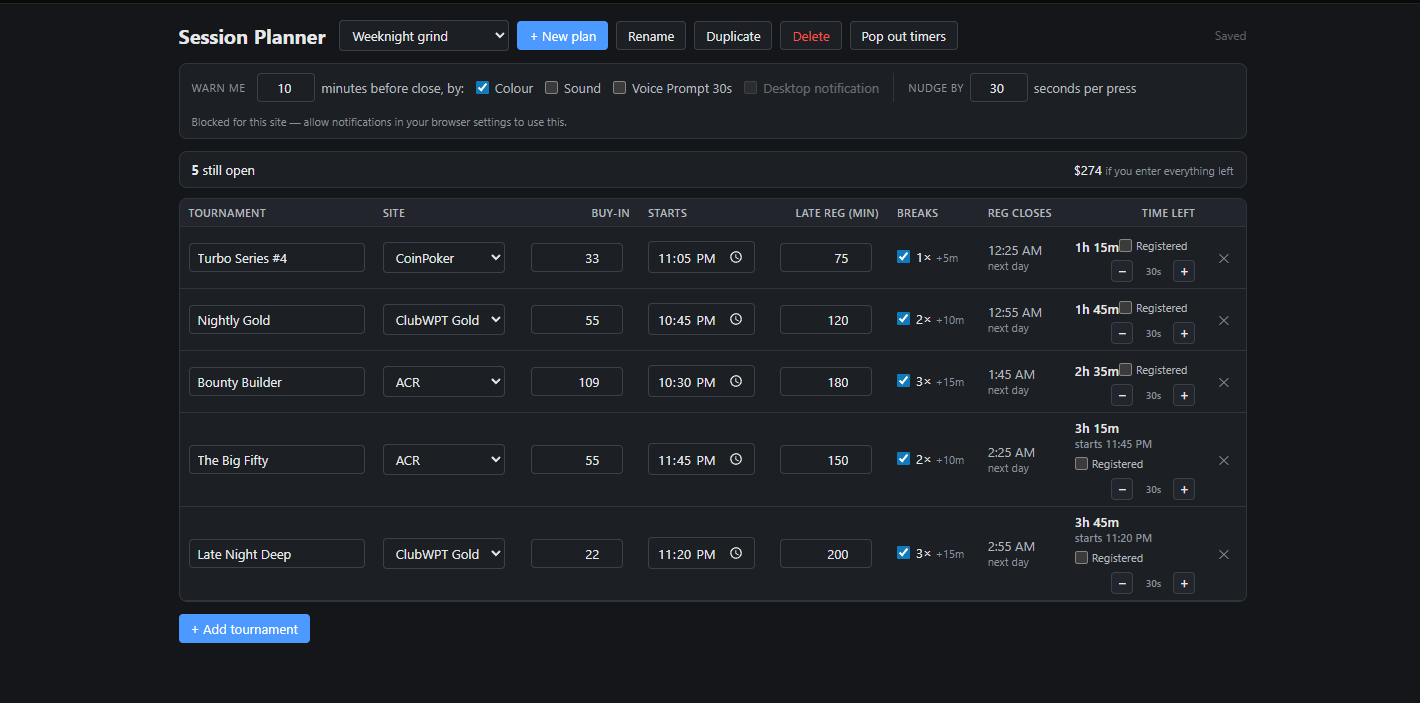Nudge Turbo Series #4 timer minus
Viewport: 1420px width, 703px height.
click(1122, 271)
